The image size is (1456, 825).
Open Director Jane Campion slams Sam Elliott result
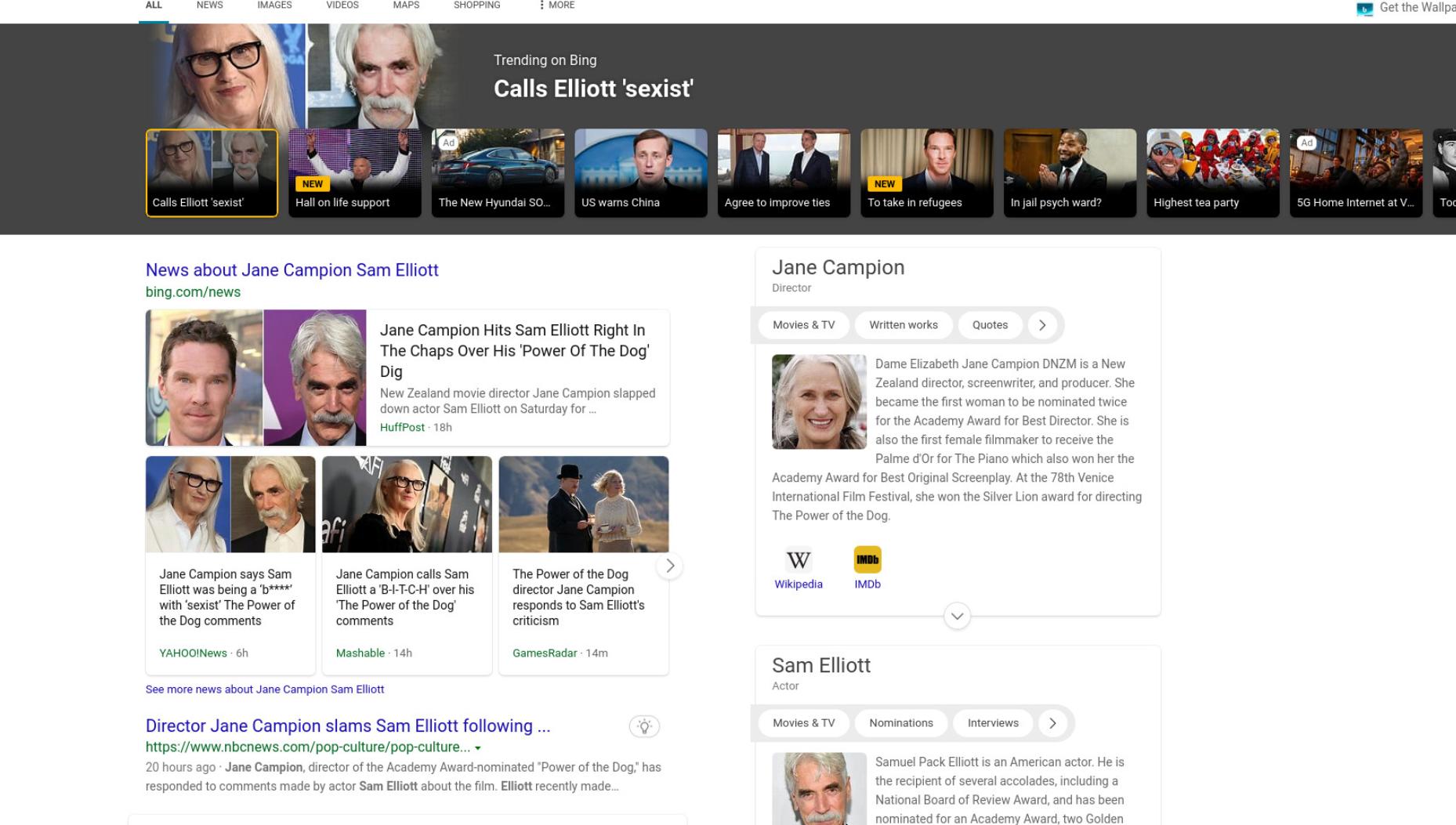pos(348,726)
